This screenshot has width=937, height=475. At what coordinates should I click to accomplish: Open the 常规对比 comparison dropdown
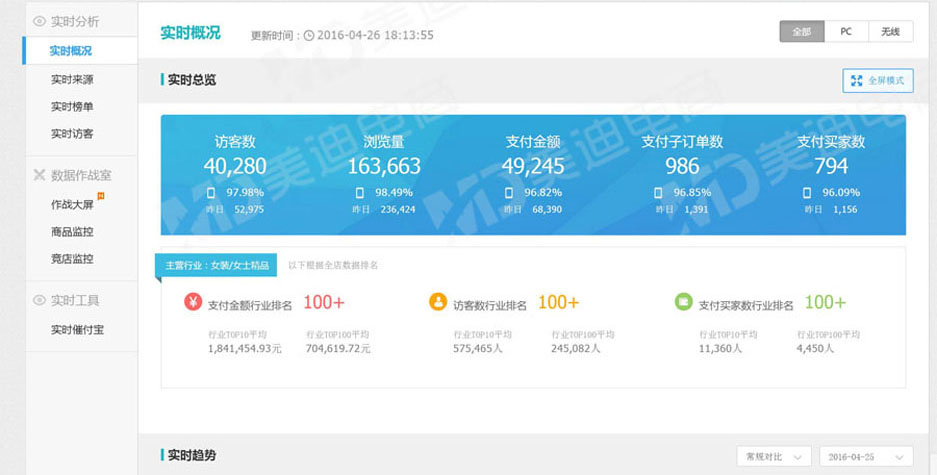tap(773, 456)
